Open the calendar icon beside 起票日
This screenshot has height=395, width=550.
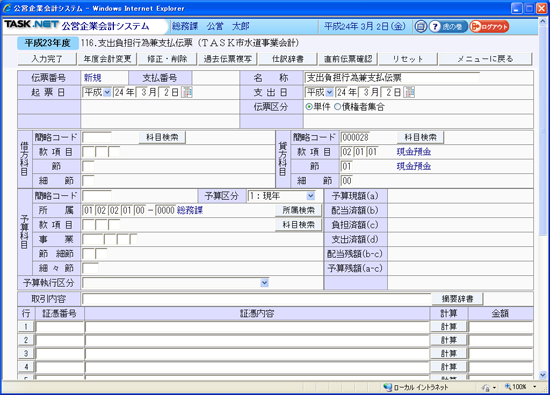[187, 92]
